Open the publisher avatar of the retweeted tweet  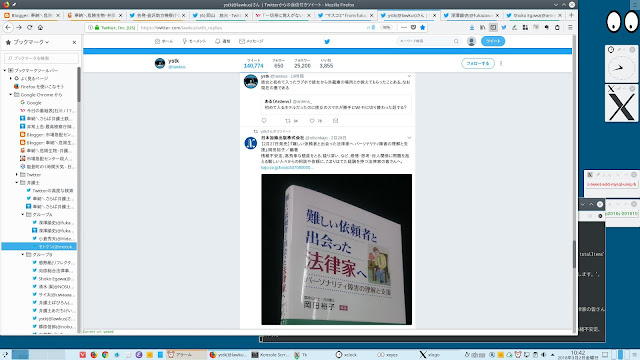(251, 143)
